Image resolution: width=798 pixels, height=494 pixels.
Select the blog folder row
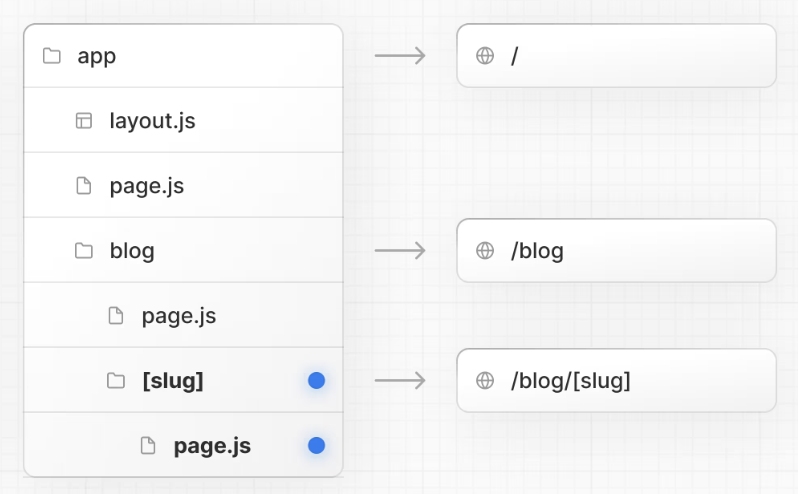[183, 251]
